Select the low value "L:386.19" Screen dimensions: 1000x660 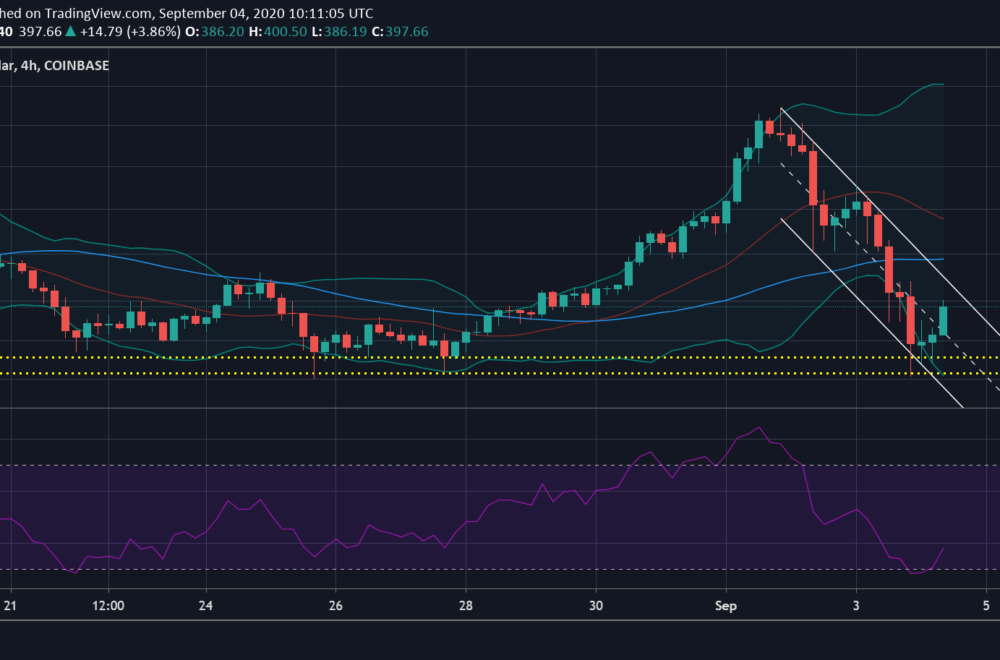point(339,32)
